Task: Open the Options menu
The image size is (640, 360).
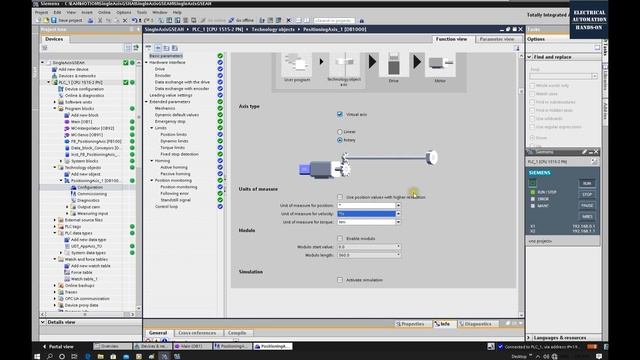Action: tap(124, 12)
